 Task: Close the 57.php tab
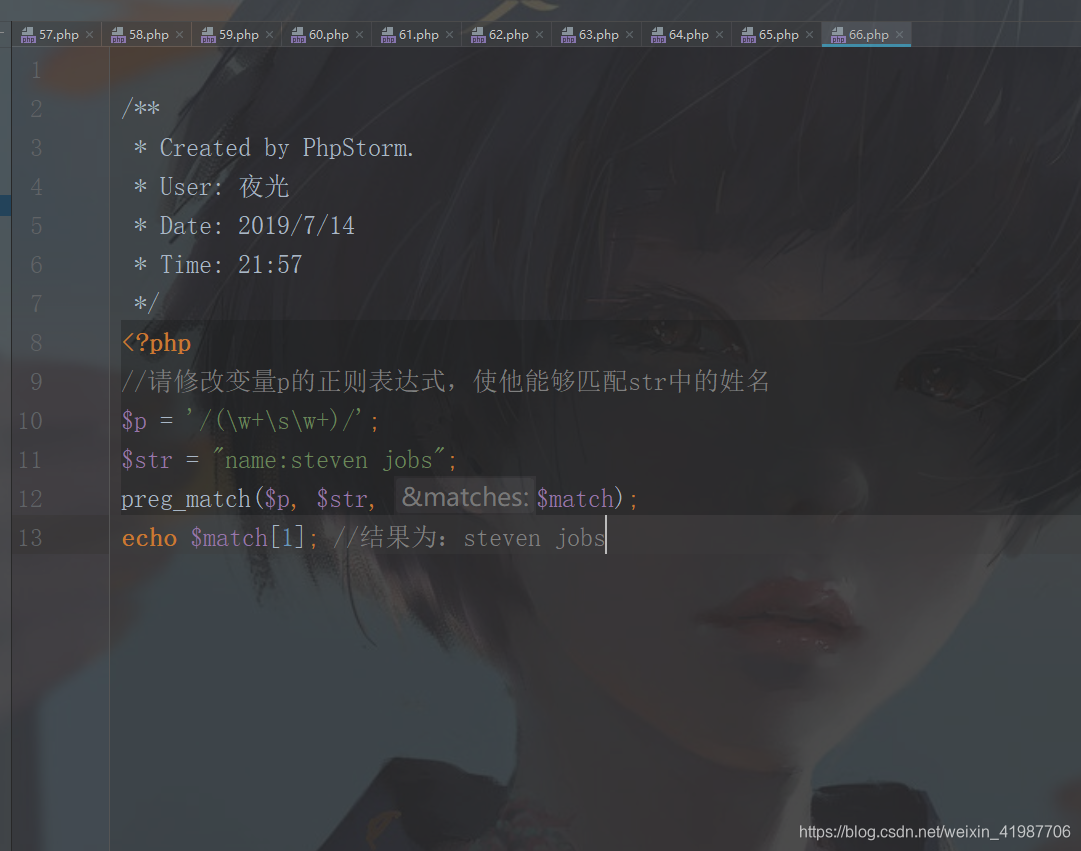(90, 34)
